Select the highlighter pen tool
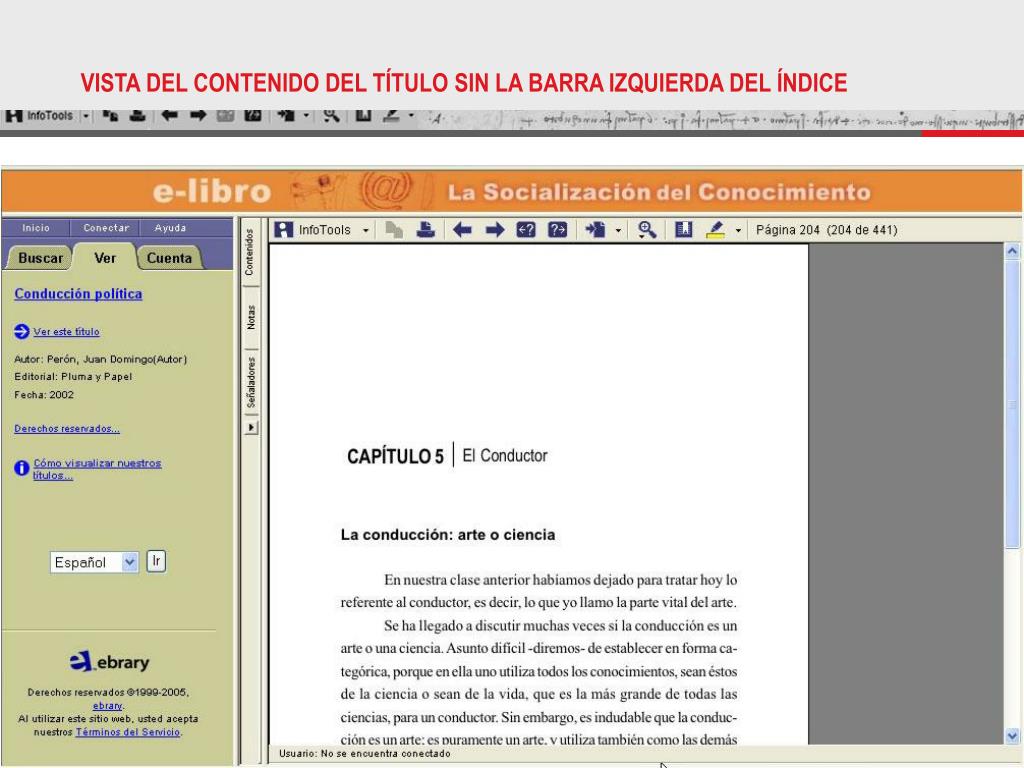The width and height of the screenshot is (1024, 768). [x=716, y=230]
